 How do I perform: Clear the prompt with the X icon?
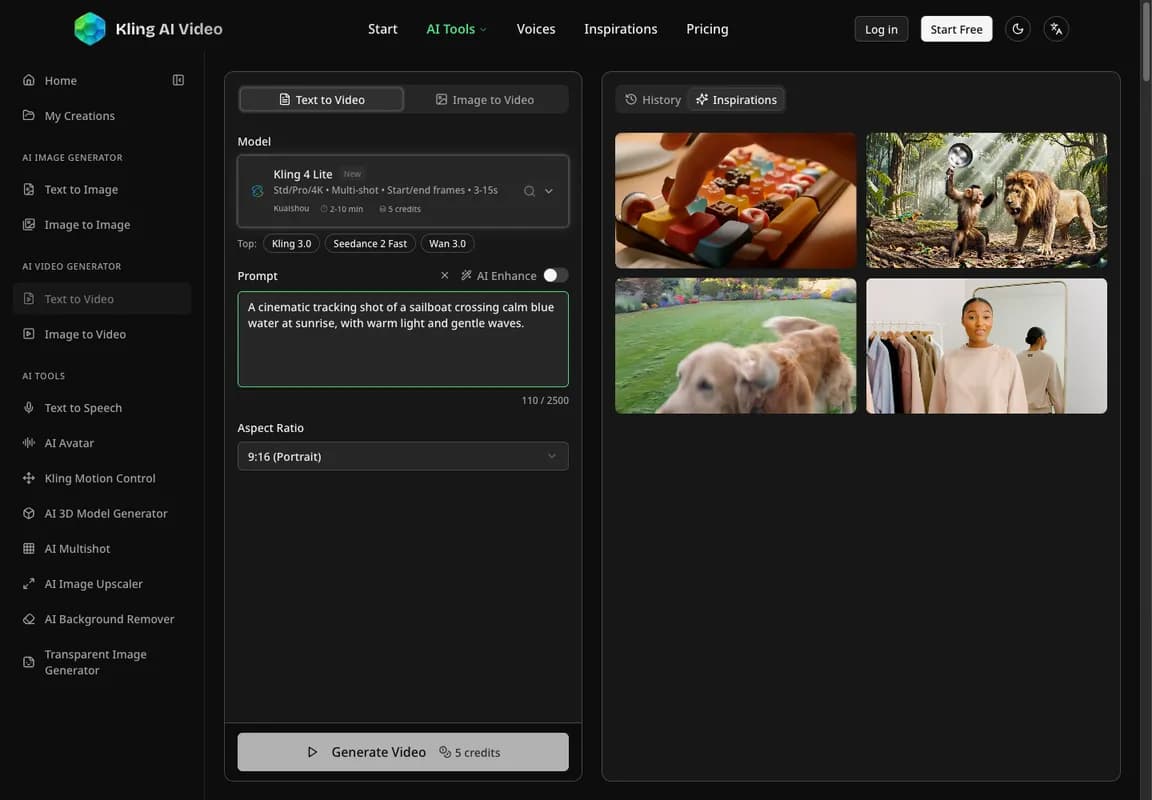tap(444, 275)
